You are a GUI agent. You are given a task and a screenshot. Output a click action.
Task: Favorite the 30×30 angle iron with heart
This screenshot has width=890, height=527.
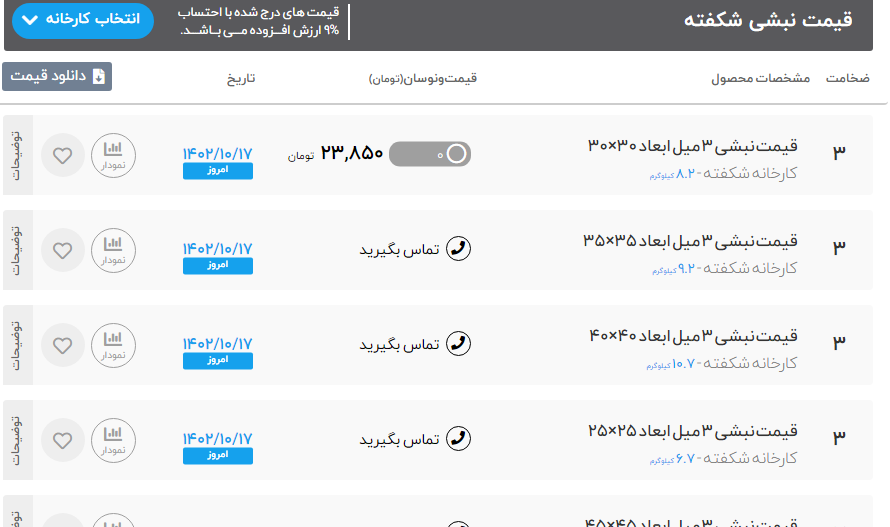coord(63,155)
